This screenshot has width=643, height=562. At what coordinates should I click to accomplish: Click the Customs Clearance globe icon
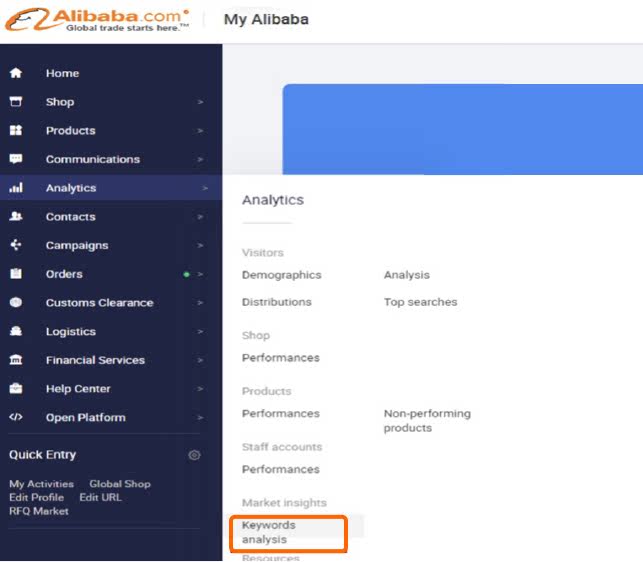[16, 302]
